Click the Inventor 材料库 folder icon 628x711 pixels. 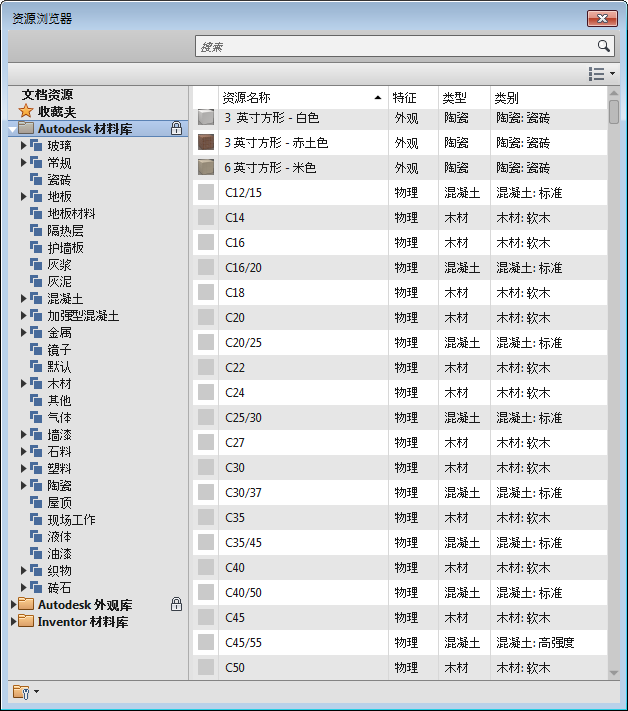coord(26,621)
